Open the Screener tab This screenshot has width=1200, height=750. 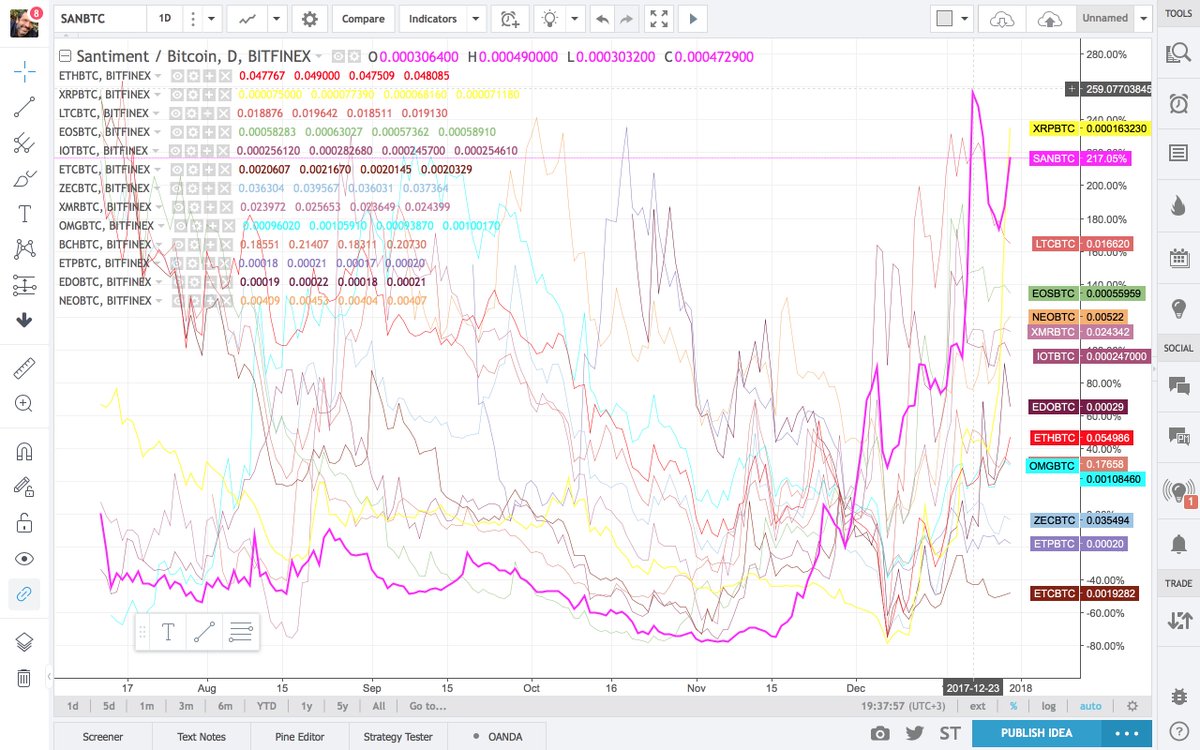pos(102,737)
